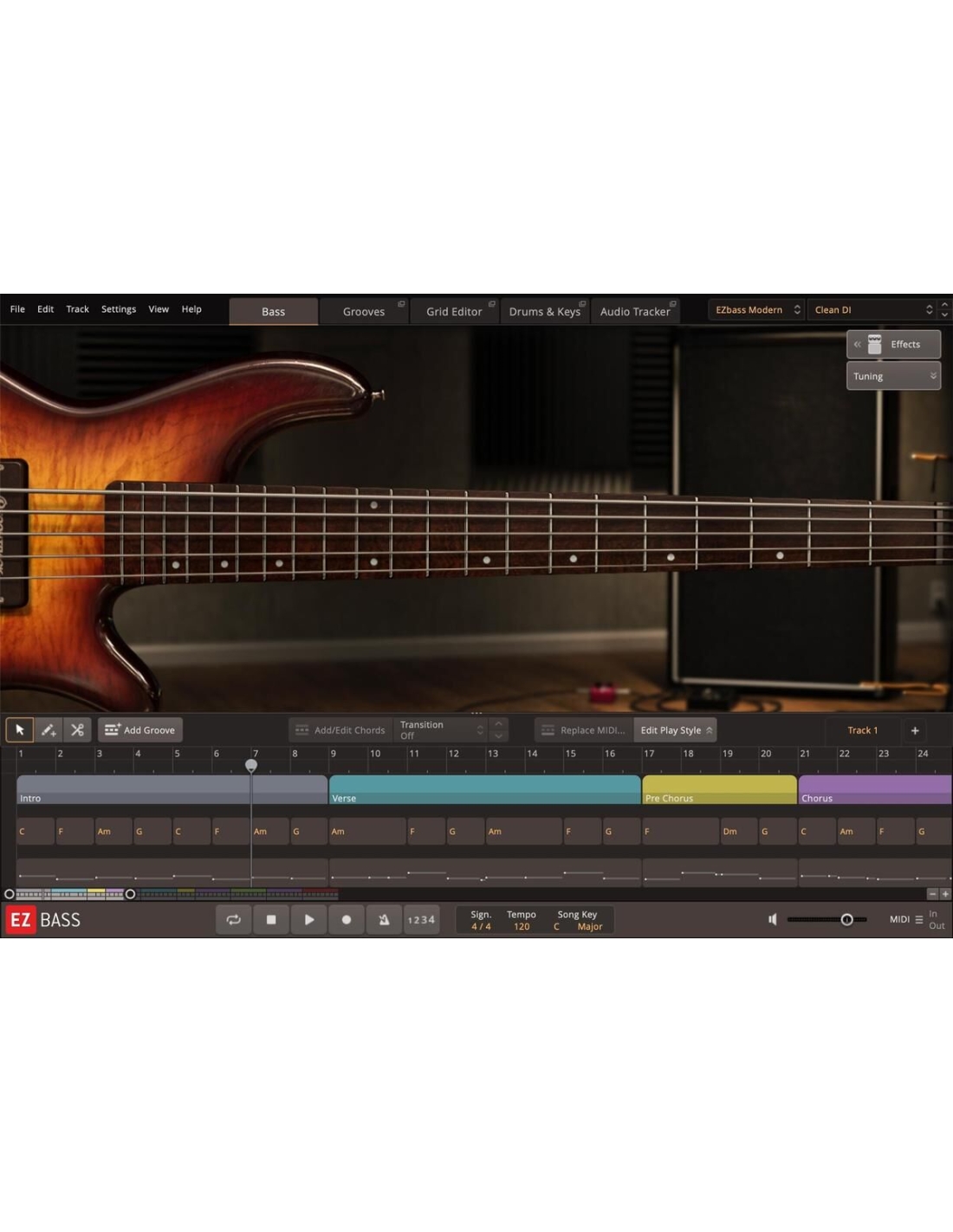Open the Transition dropdown

pyautogui.click(x=442, y=729)
